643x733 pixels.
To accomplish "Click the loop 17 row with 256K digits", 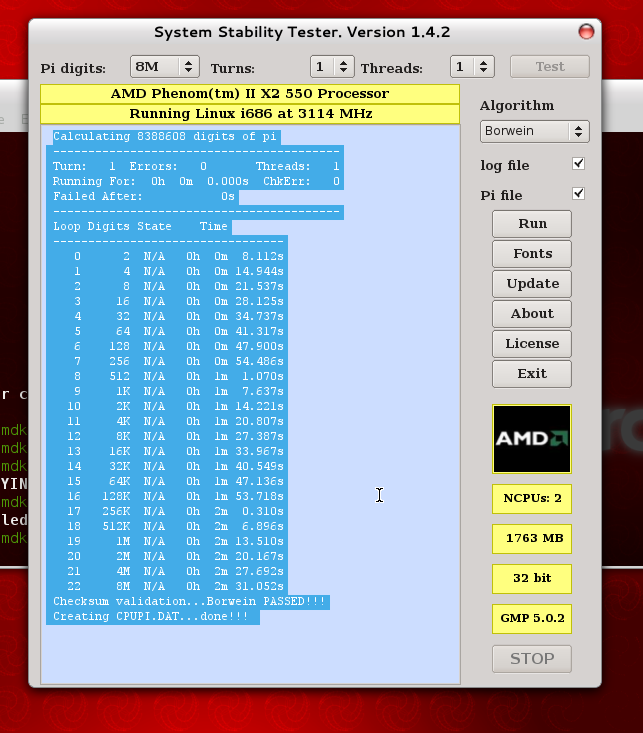I will tap(167, 511).
